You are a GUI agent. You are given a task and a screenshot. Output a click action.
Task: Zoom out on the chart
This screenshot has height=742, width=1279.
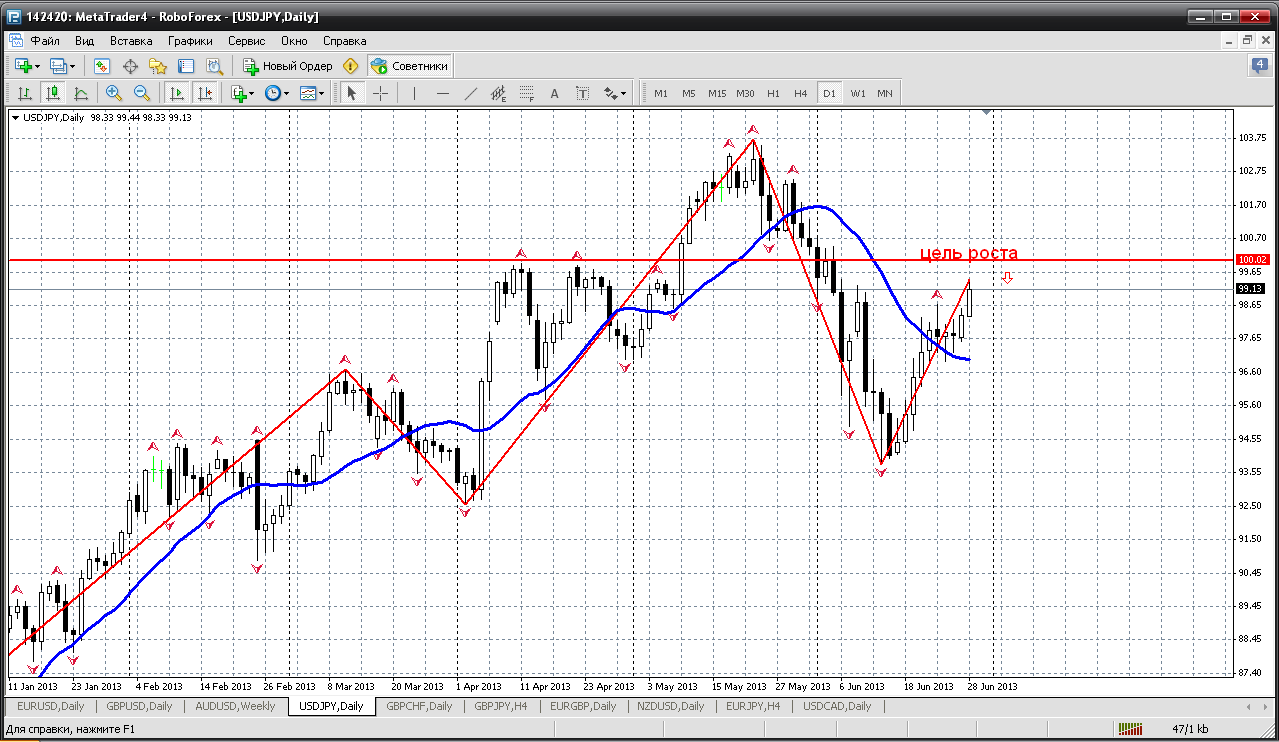coord(142,93)
